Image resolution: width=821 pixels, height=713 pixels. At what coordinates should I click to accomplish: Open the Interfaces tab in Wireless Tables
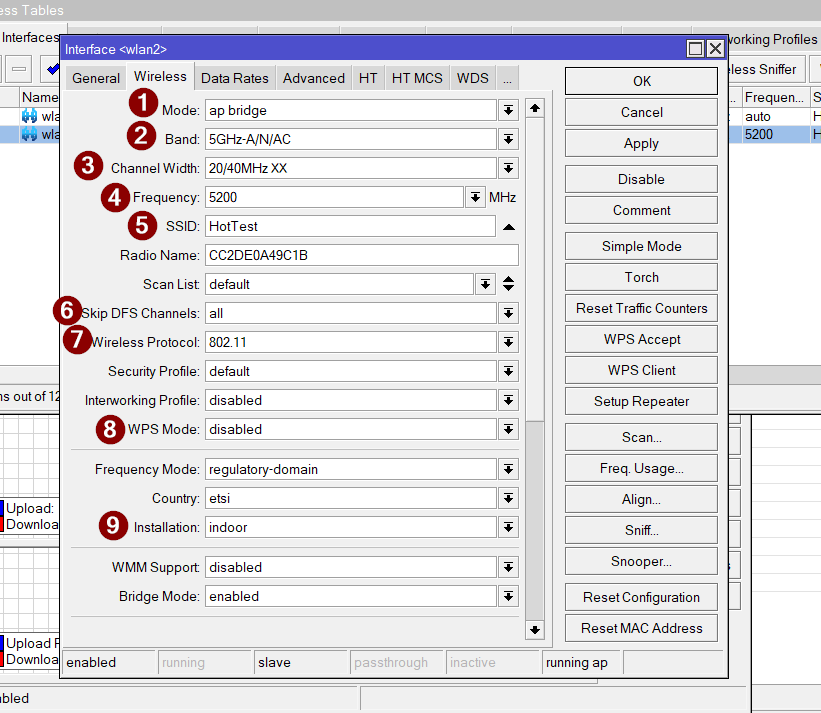click(x=30, y=38)
